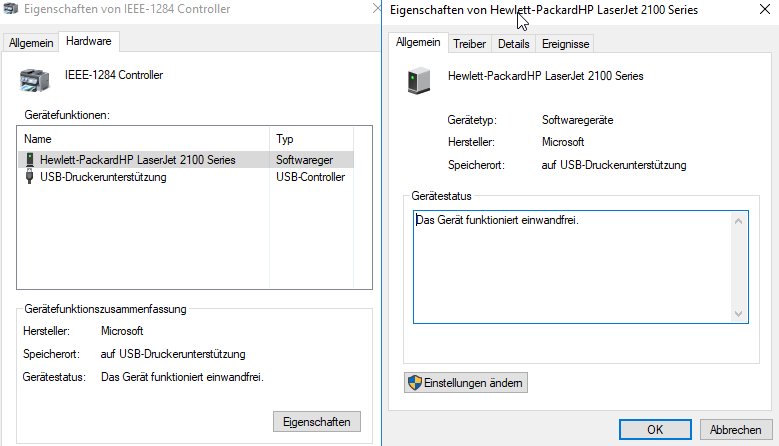Image resolution: width=779 pixels, height=446 pixels.
Task: Close the HP LaserJet 2100 properties dialog
Action: click(x=765, y=9)
